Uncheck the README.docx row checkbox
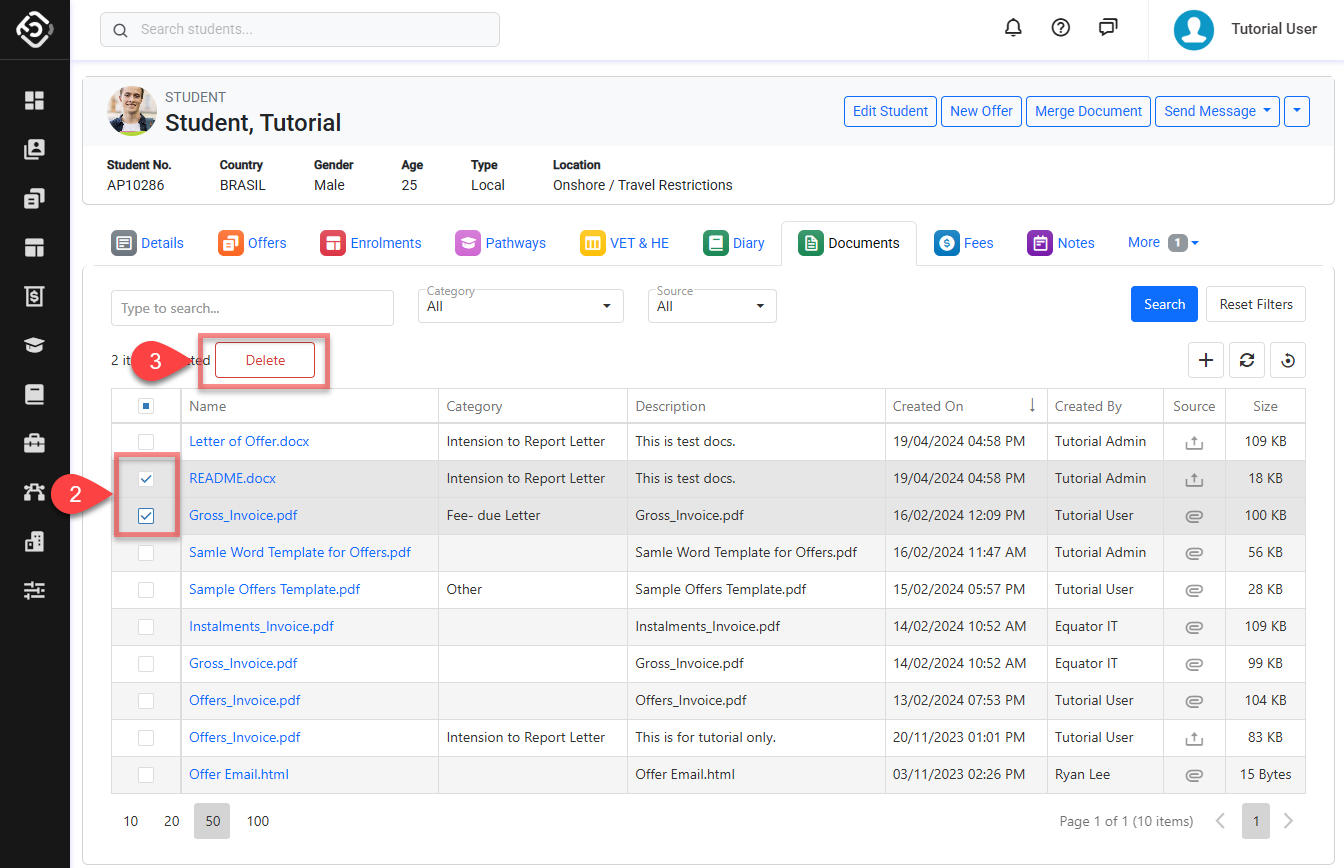Image resolution: width=1344 pixels, height=868 pixels. [146, 479]
